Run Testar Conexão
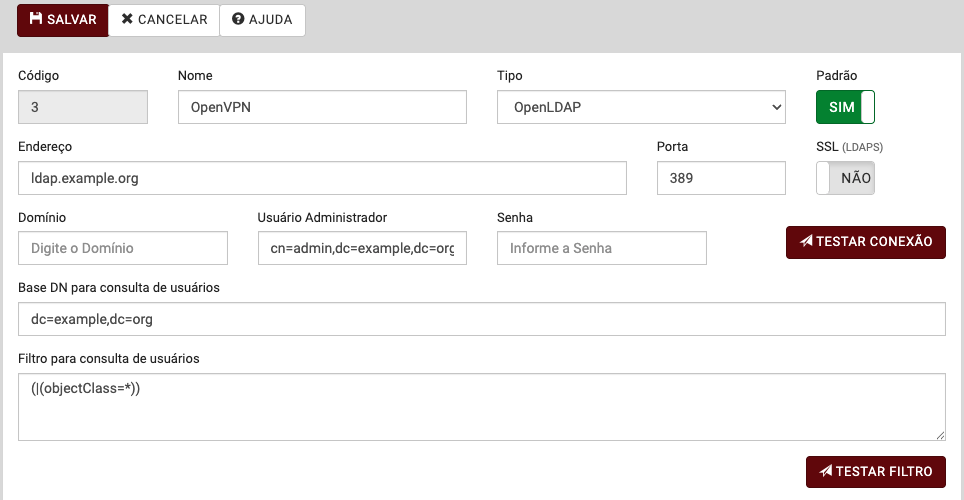964x500 pixels. click(865, 242)
